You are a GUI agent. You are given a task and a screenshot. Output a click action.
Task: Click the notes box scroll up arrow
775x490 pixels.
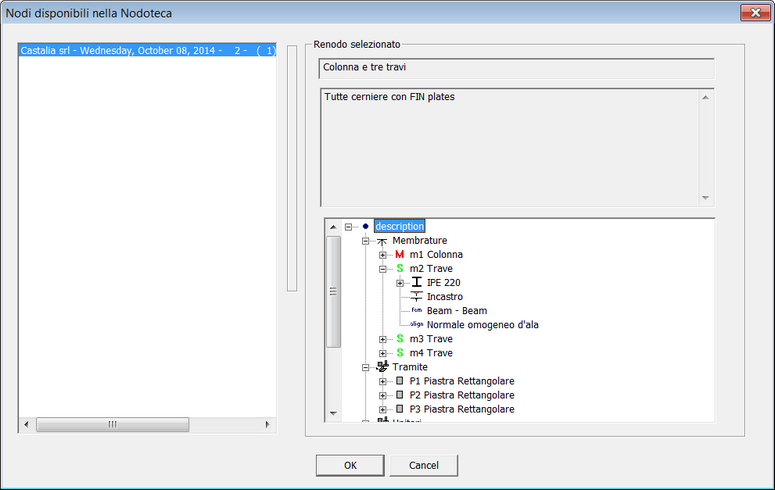tap(705, 97)
